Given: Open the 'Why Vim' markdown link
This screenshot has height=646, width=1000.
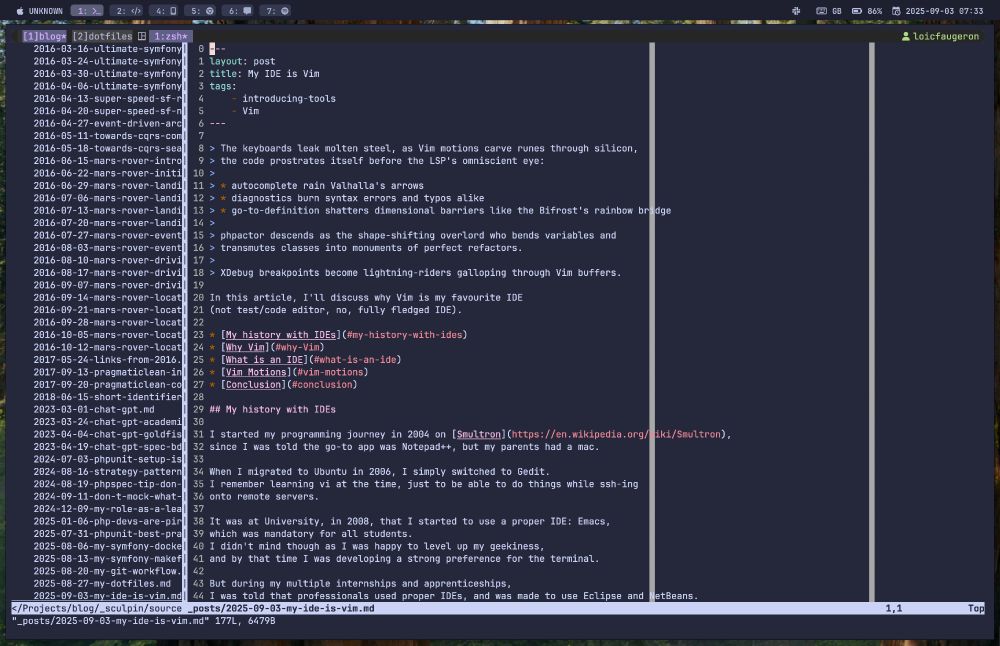Looking at the screenshot, I should (x=245, y=347).
